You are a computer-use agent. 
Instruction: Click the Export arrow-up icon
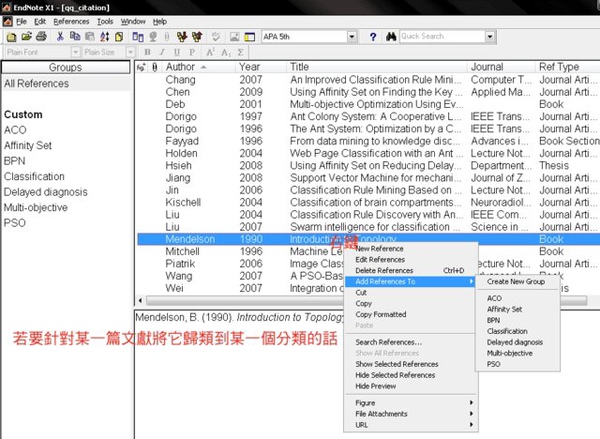(x=197, y=37)
